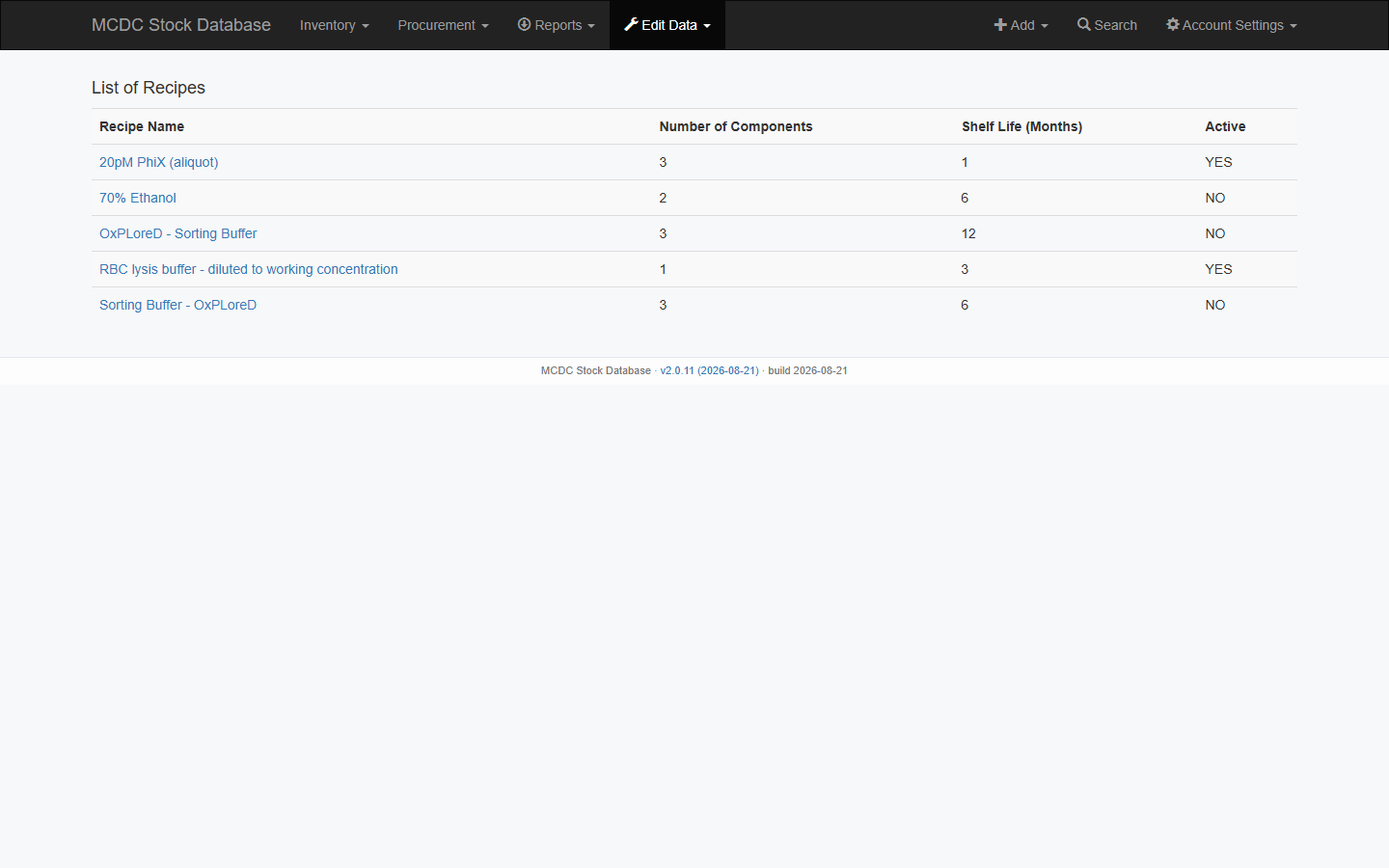The width and height of the screenshot is (1389, 868).
Task: Expand the Inventory dropdown menu
Action: [x=334, y=25]
